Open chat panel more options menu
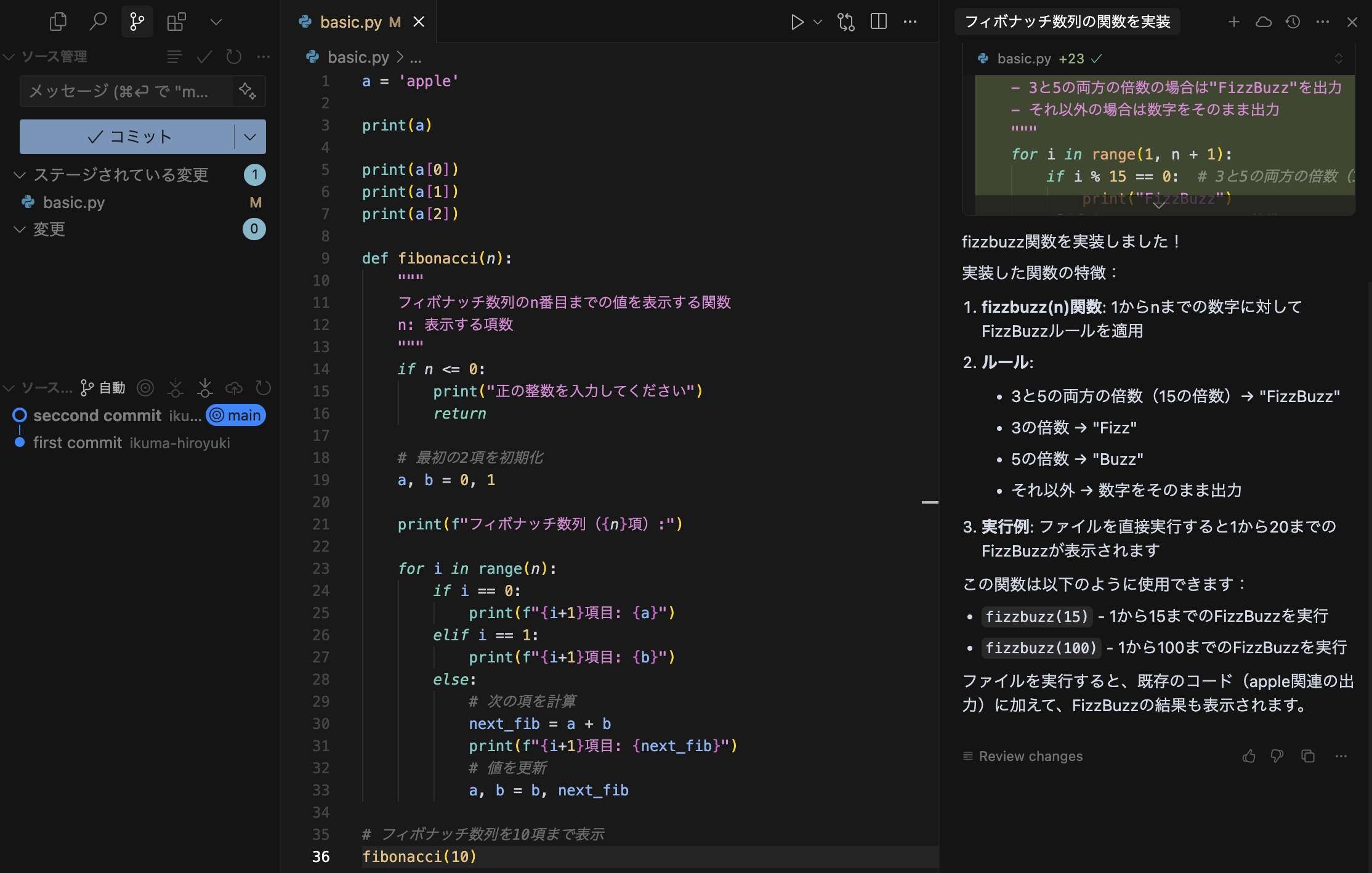1372x873 pixels. [1323, 22]
